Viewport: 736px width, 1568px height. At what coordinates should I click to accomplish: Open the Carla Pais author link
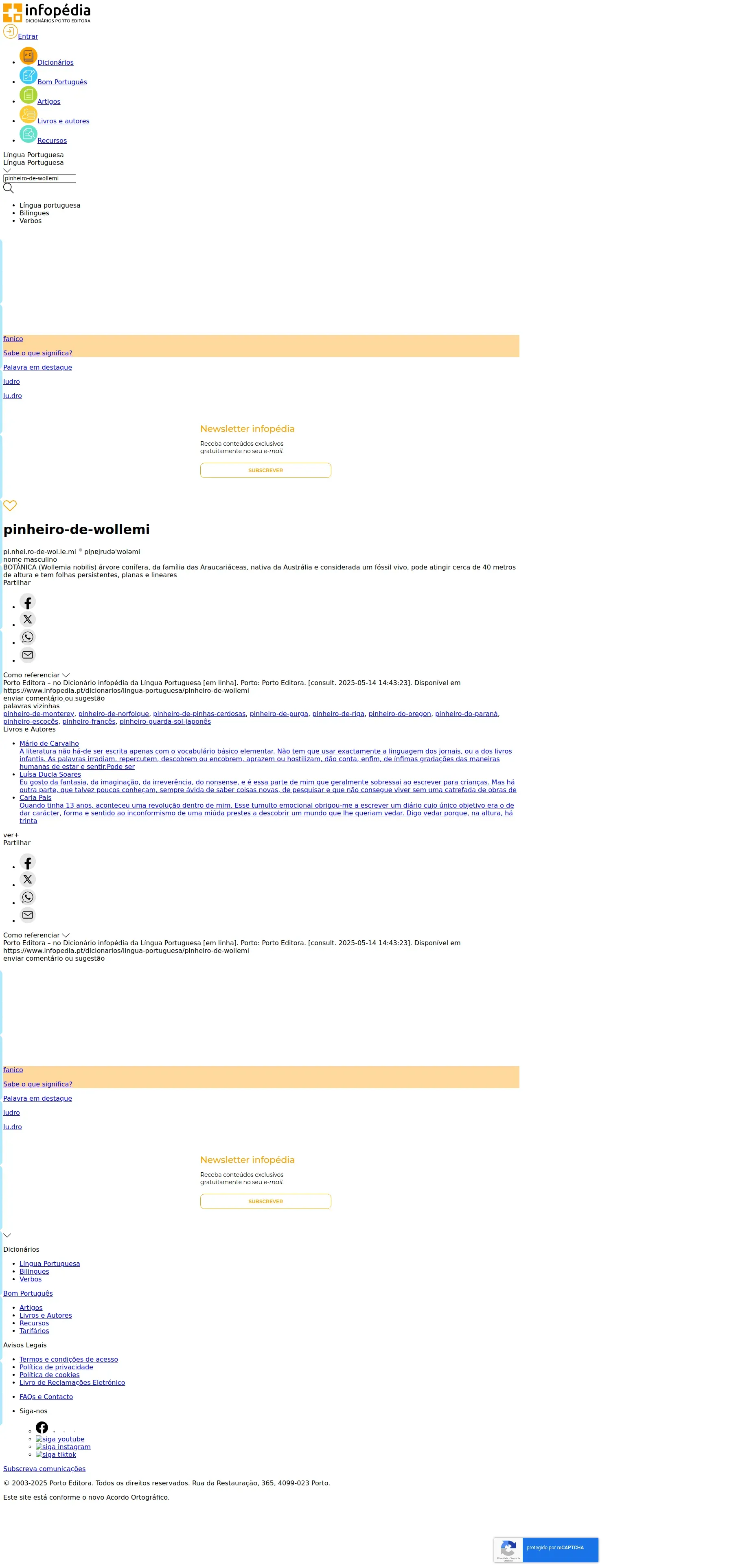35,798
